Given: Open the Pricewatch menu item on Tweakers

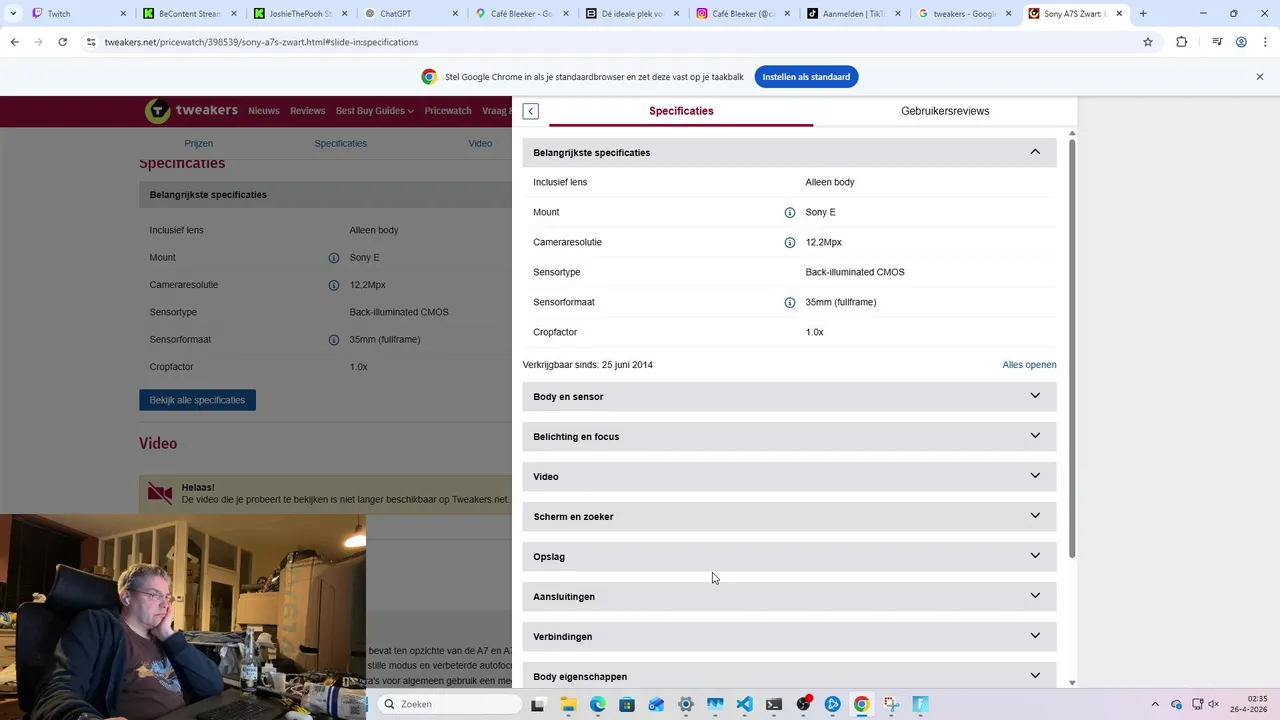Looking at the screenshot, I should 448,111.
